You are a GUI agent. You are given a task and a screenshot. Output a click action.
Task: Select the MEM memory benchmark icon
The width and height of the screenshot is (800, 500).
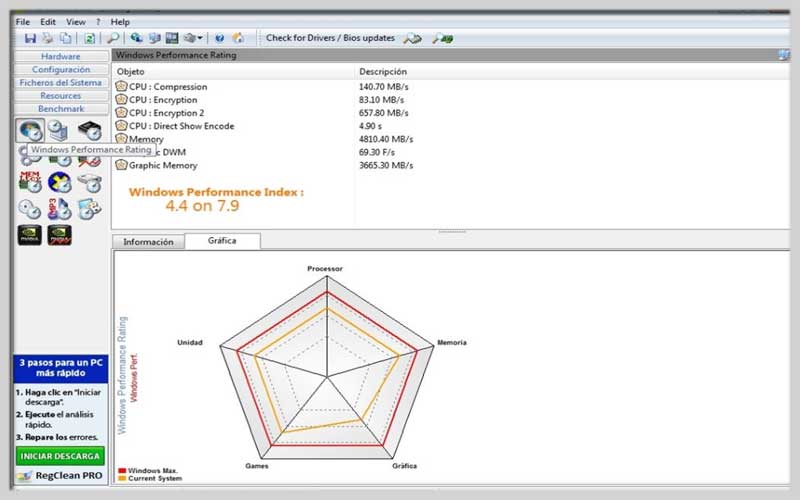[30, 182]
